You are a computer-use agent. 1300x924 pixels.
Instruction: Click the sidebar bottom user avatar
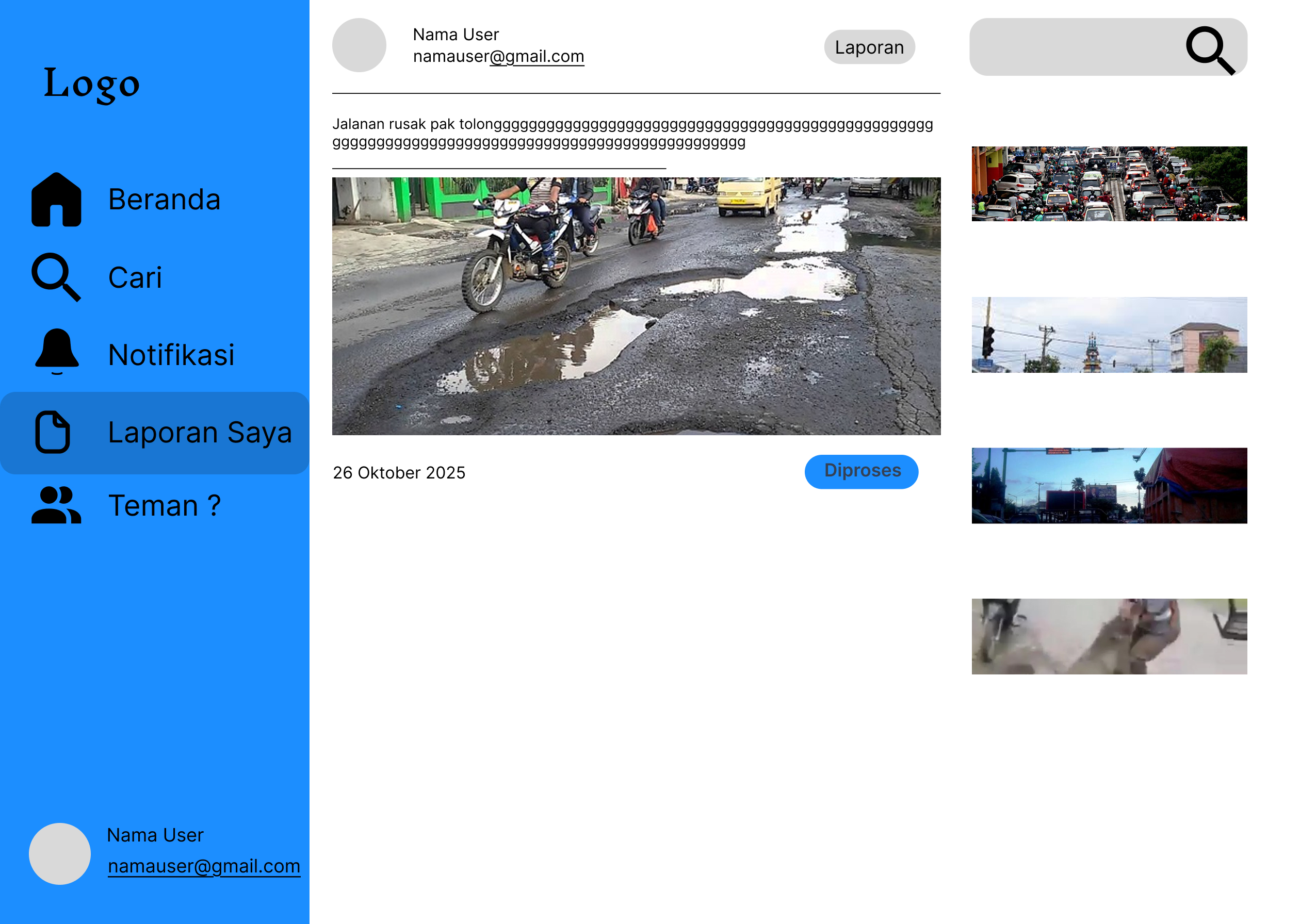(60, 853)
